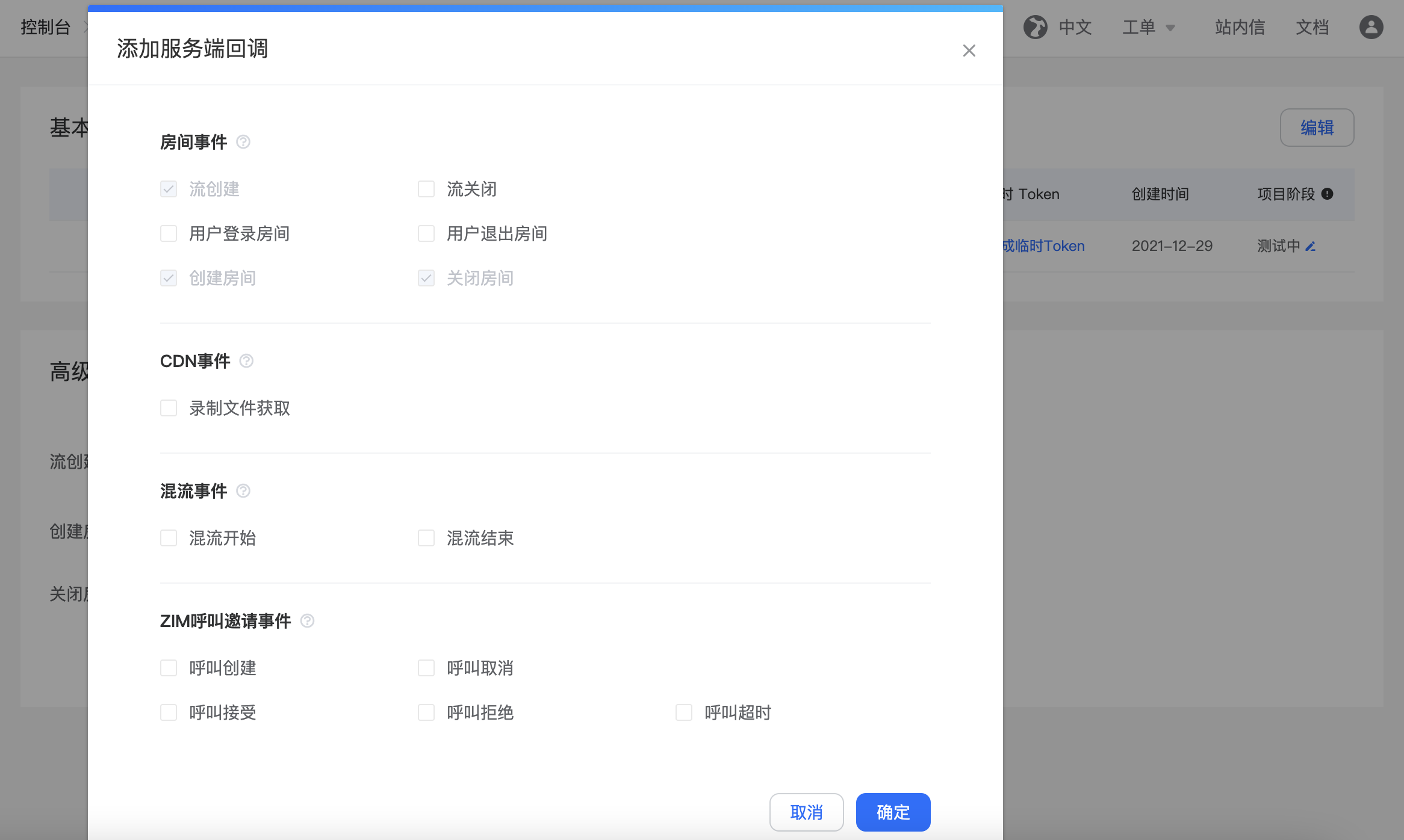The width and height of the screenshot is (1404, 840).
Task: Click info icon next to 项目阶段
Action: point(1328,194)
